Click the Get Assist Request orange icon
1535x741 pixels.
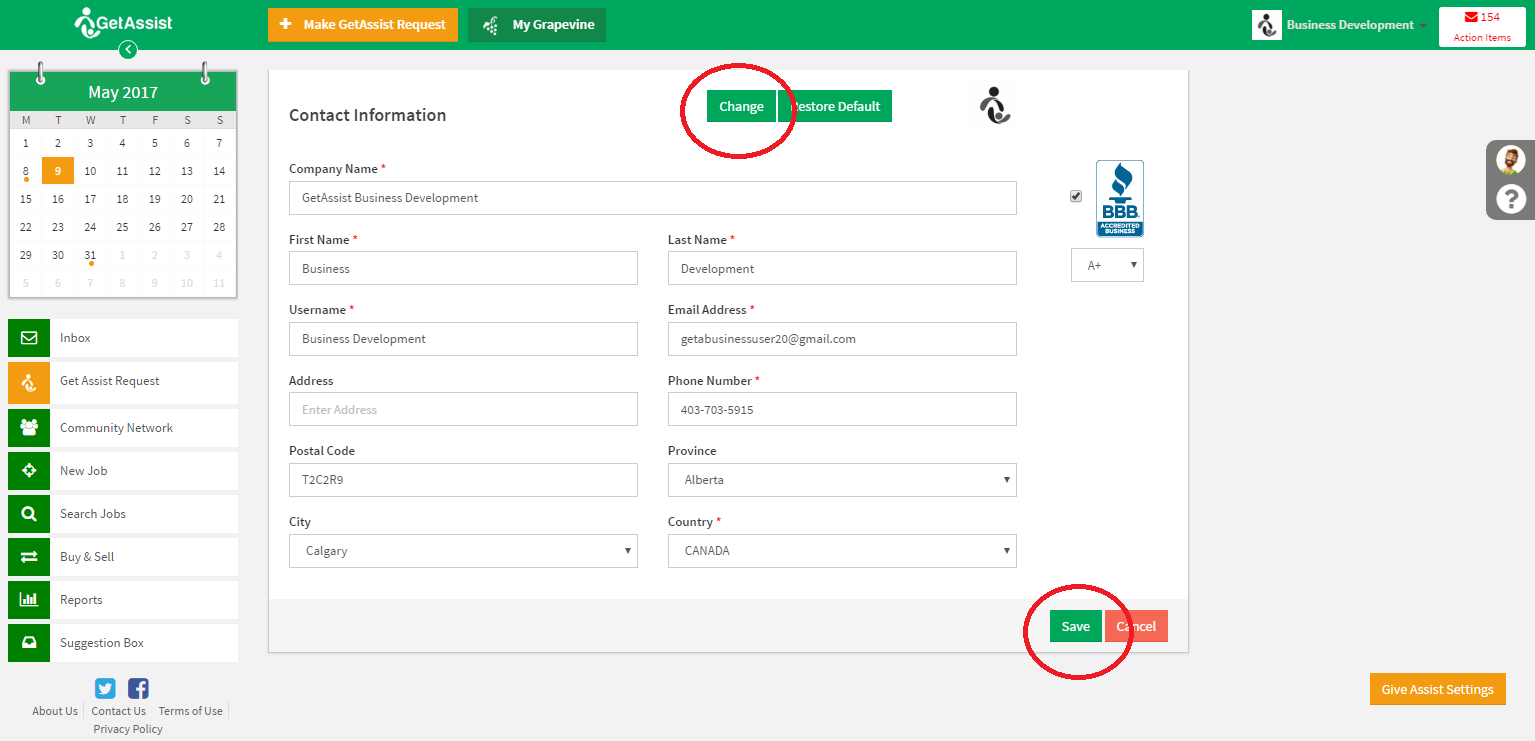pyautogui.click(x=29, y=381)
